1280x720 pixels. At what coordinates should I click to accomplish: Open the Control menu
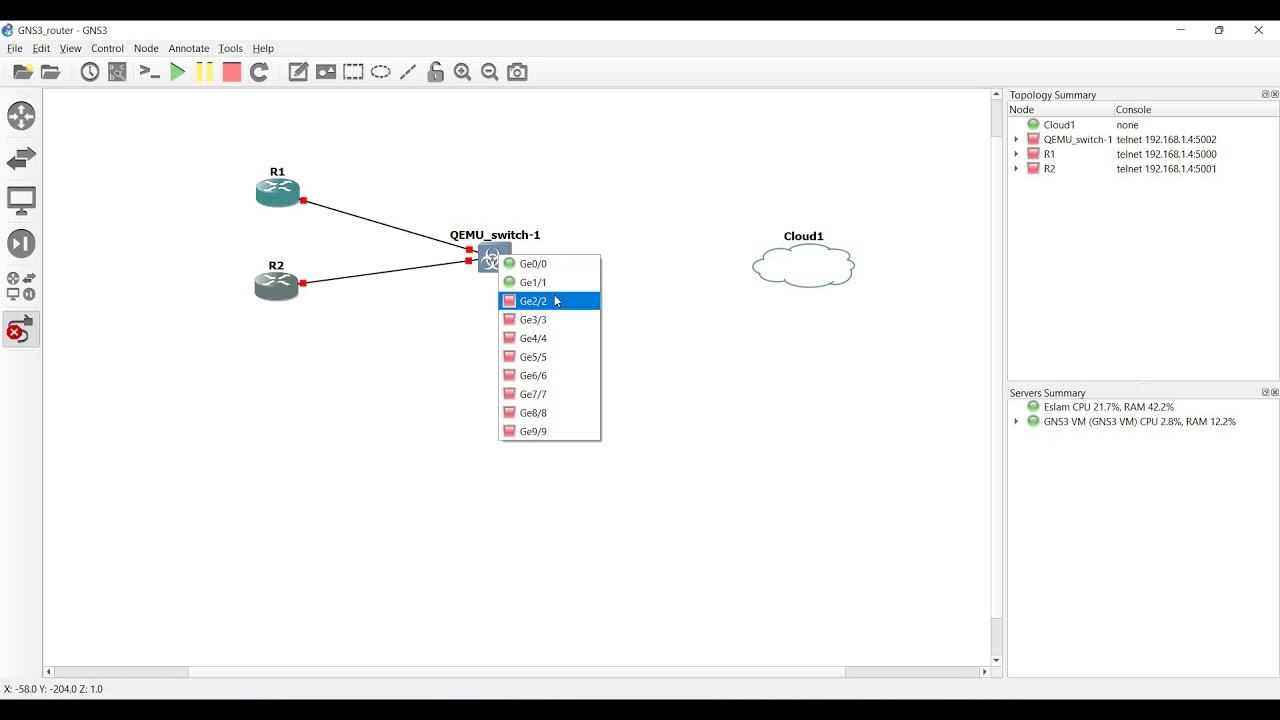[108, 48]
